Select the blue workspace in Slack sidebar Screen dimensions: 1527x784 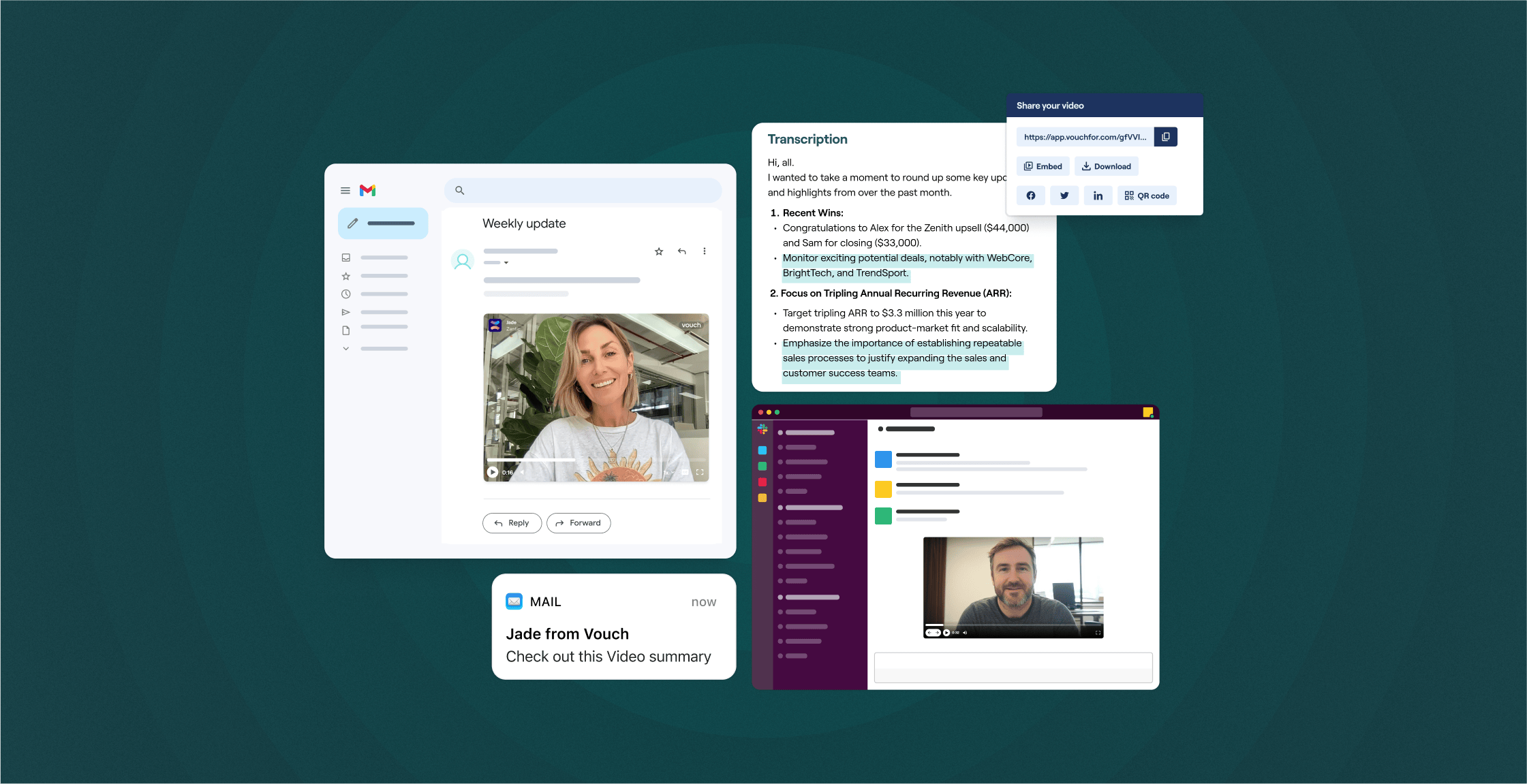tap(762, 450)
